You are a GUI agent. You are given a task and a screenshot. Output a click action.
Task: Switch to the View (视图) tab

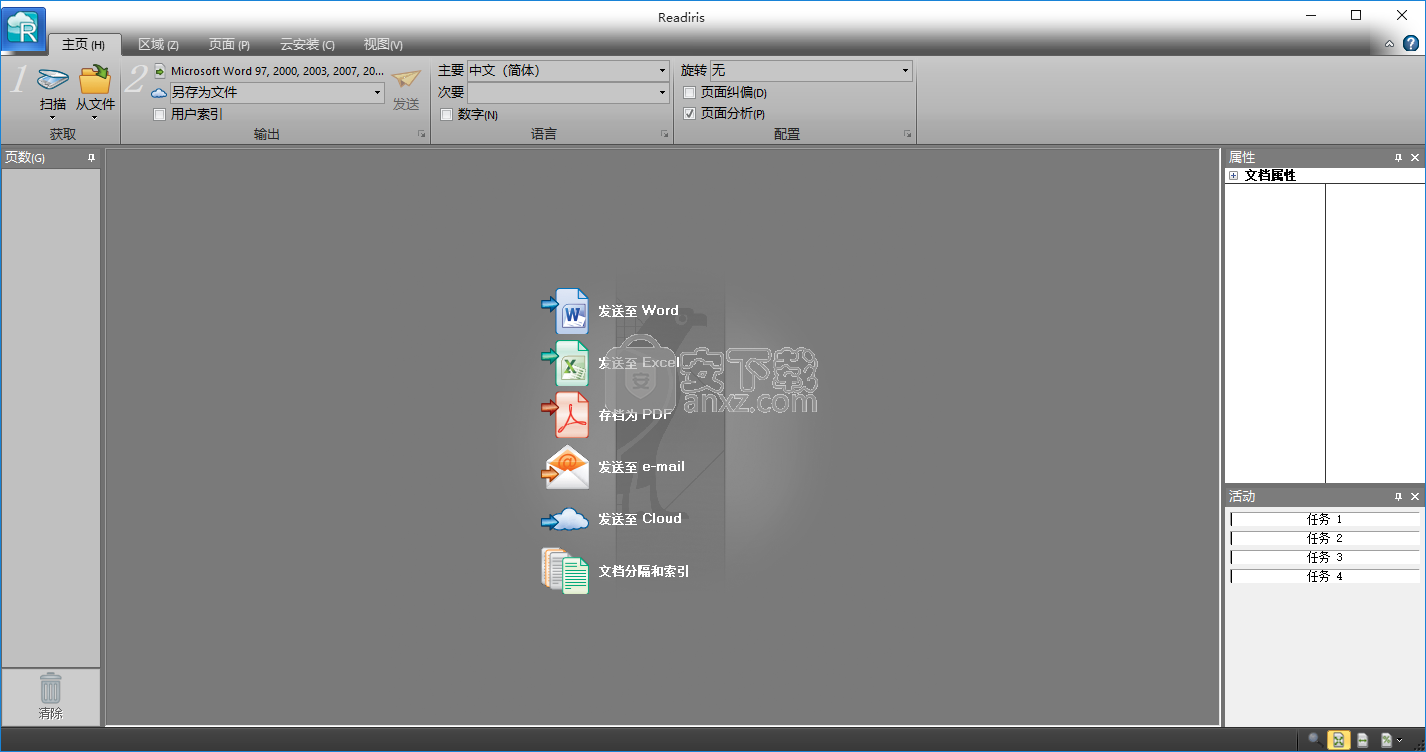[x=383, y=44]
